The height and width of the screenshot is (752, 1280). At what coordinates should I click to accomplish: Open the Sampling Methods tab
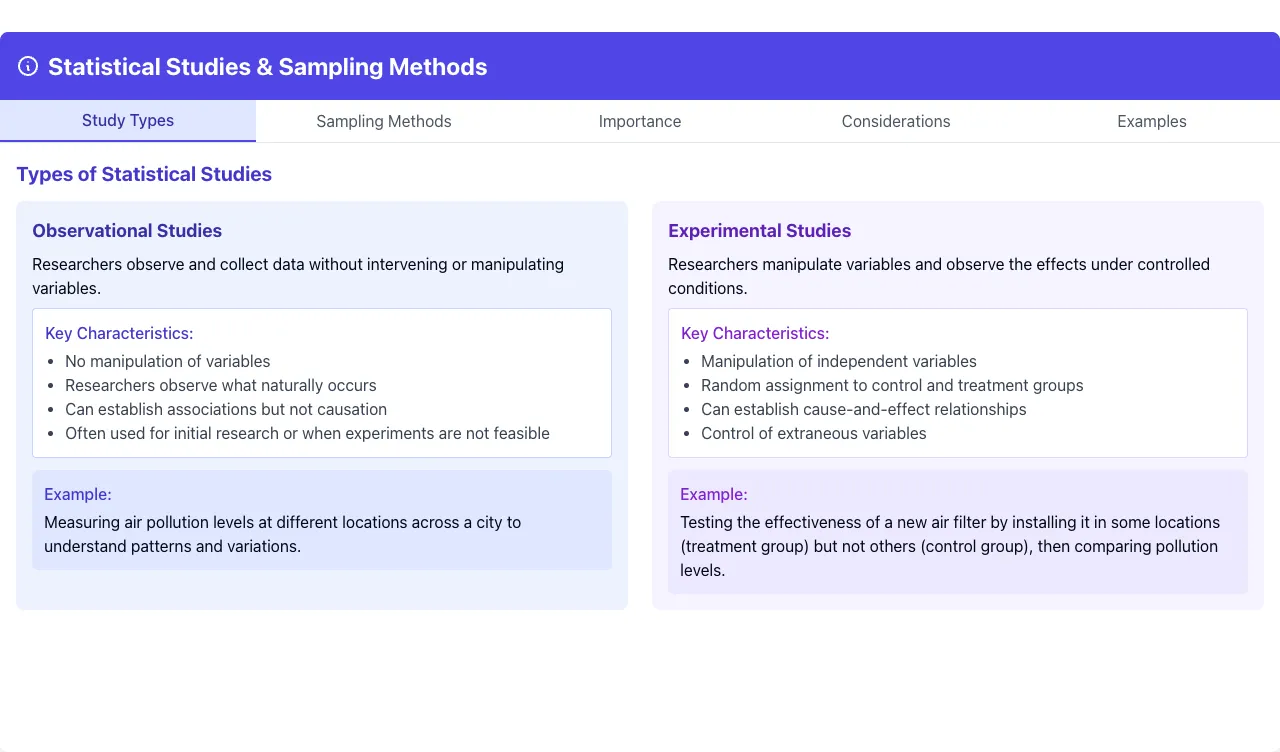pos(384,121)
